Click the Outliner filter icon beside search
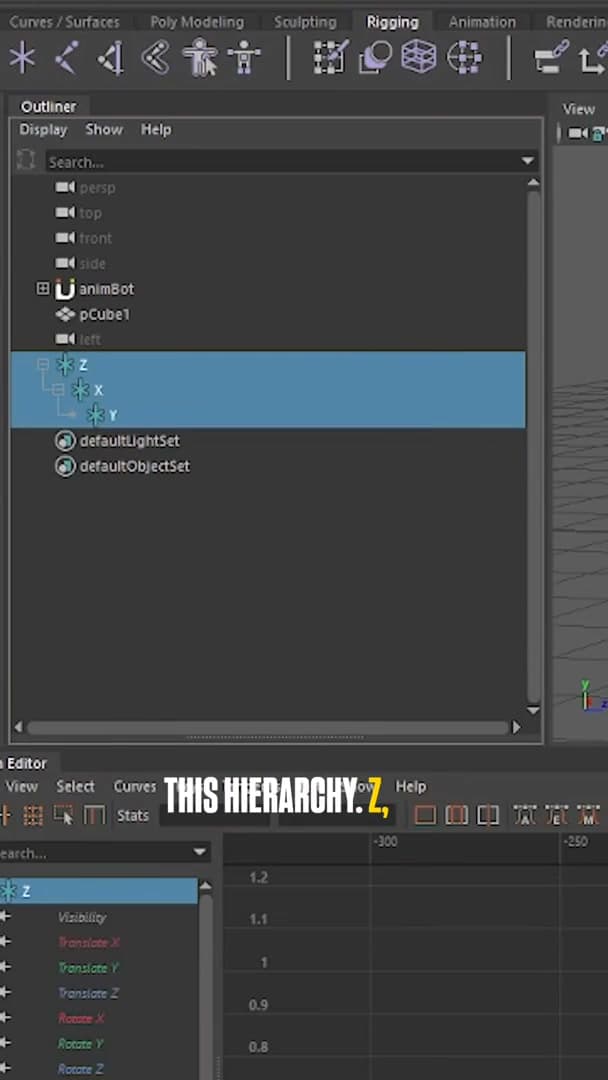Screen dimensions: 608x1080 coord(25,160)
